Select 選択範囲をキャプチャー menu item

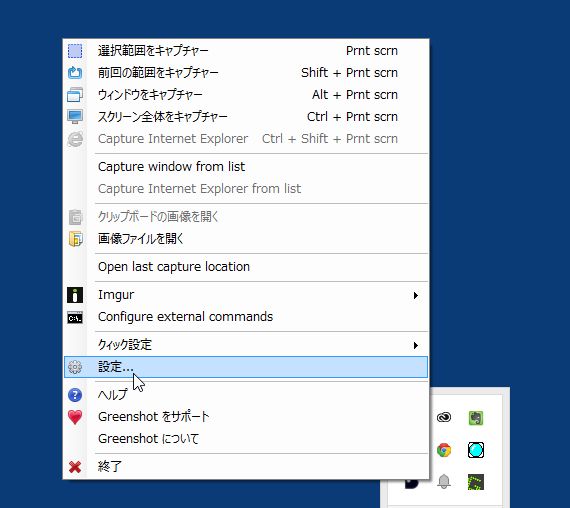click(x=246, y=51)
